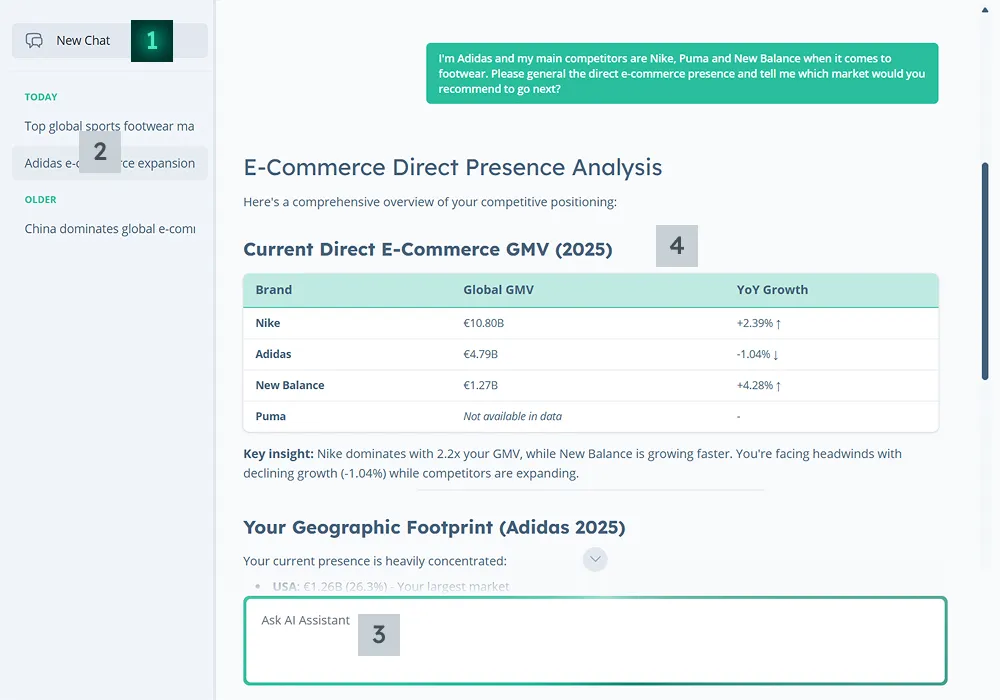Click the vertical scrollbar on the right edge
The width and height of the screenshot is (1000, 700).
pos(985,270)
